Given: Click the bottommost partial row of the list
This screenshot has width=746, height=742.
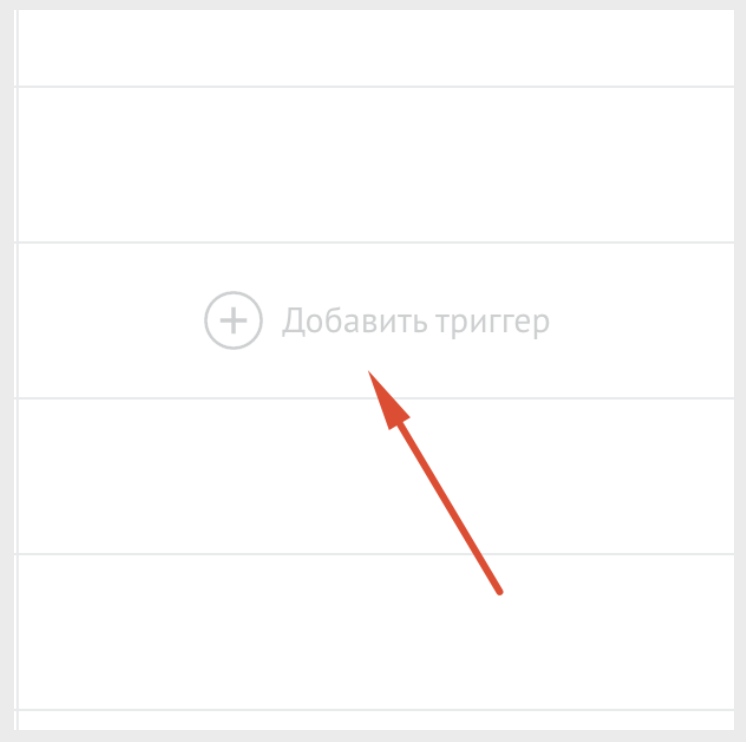Looking at the screenshot, I should pyautogui.click(x=376, y=720).
